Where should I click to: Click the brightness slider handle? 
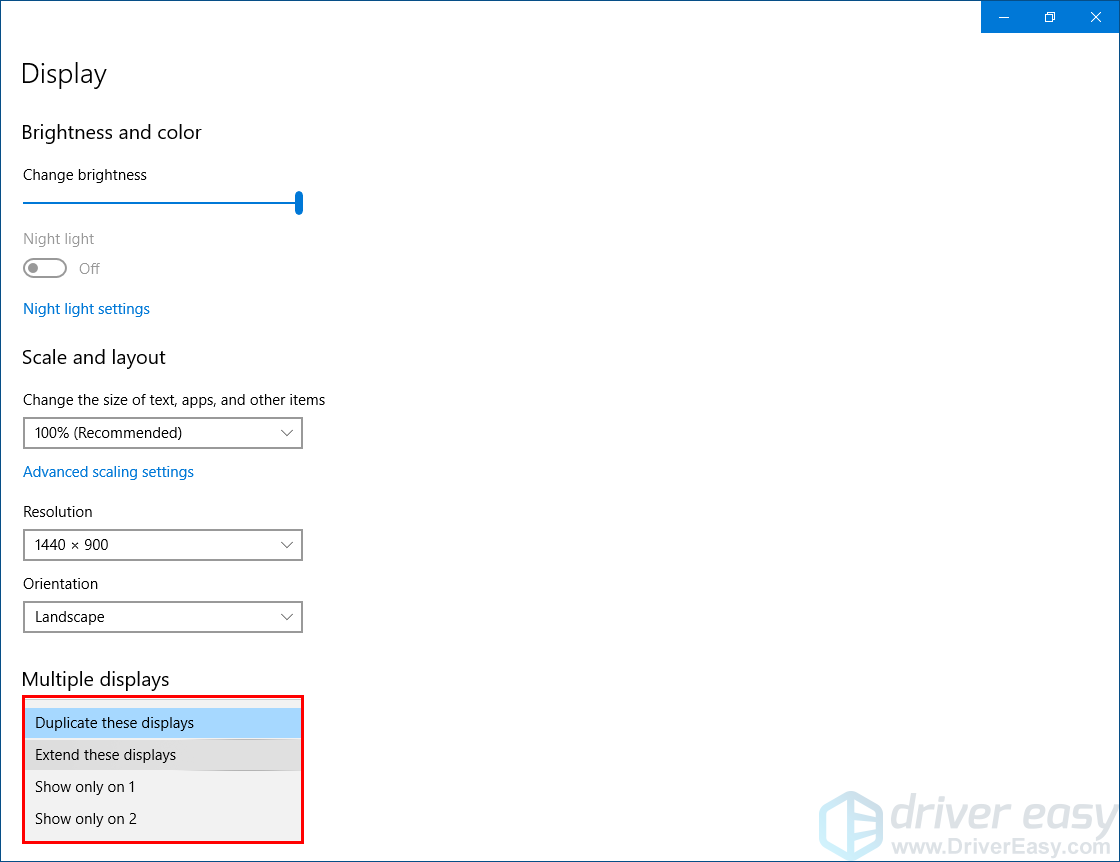point(299,203)
